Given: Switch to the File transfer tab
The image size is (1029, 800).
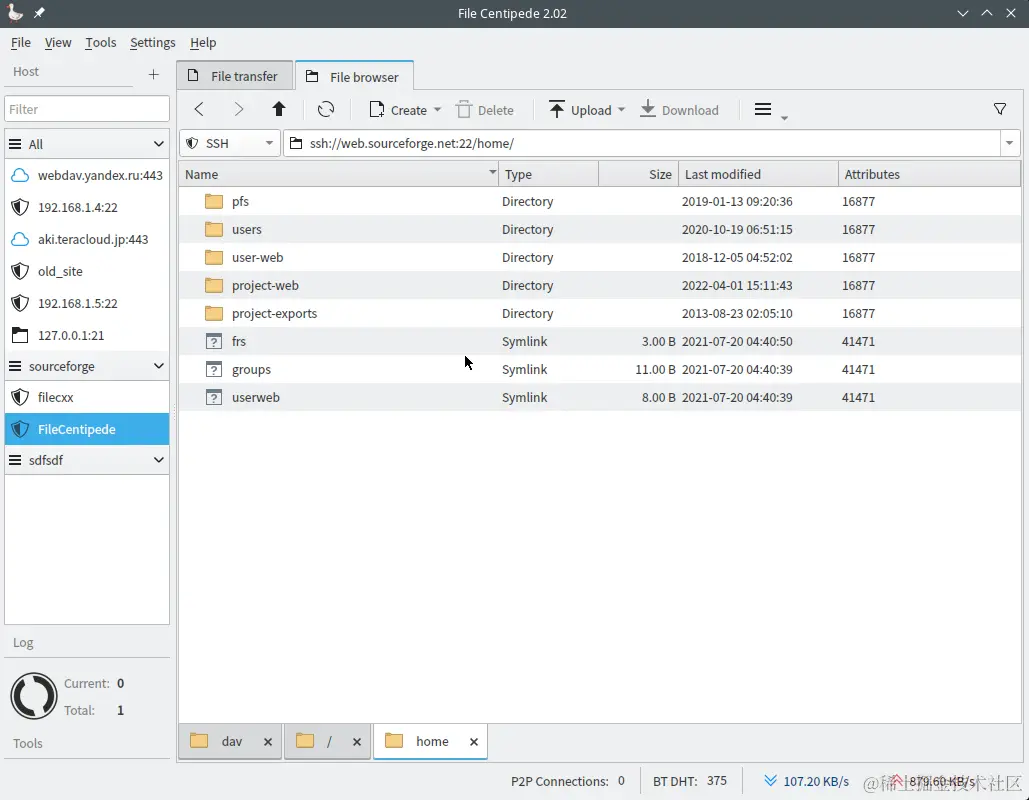Looking at the screenshot, I should [x=233, y=76].
